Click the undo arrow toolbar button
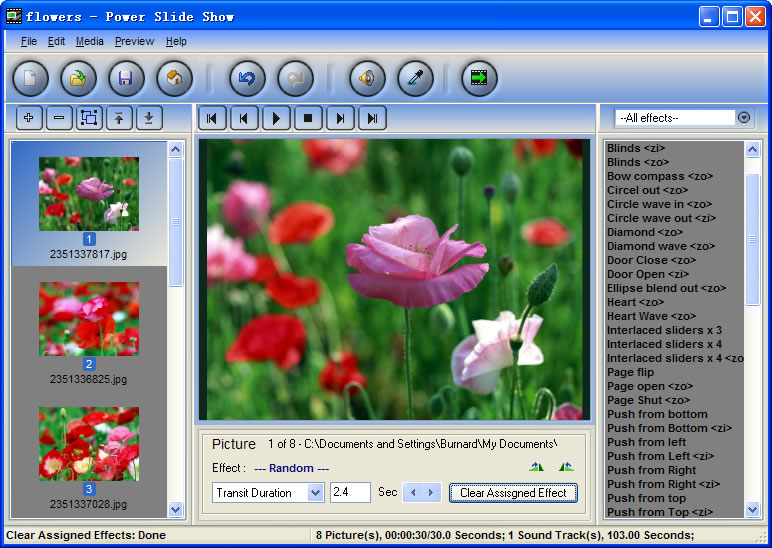 click(x=247, y=78)
